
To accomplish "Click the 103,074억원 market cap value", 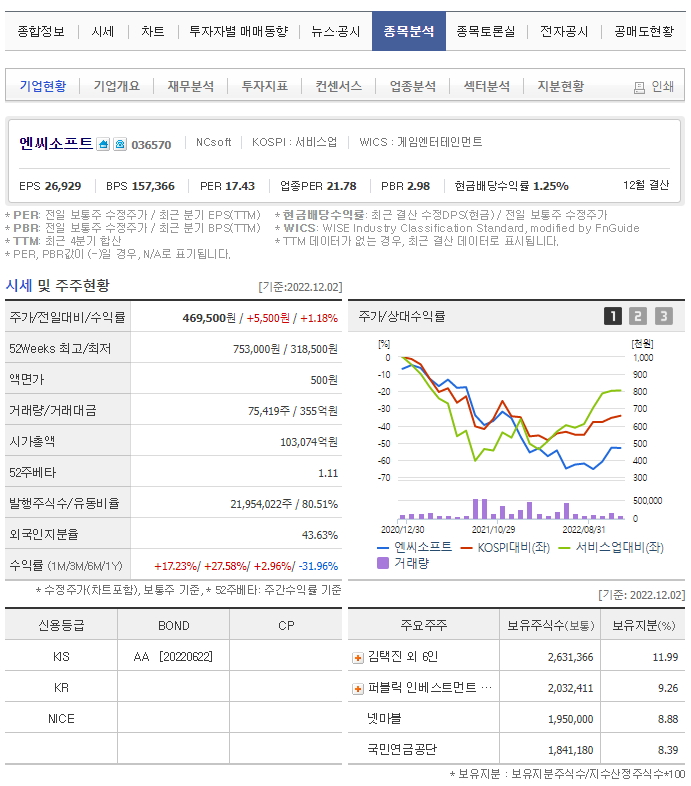I will (x=308, y=442).
